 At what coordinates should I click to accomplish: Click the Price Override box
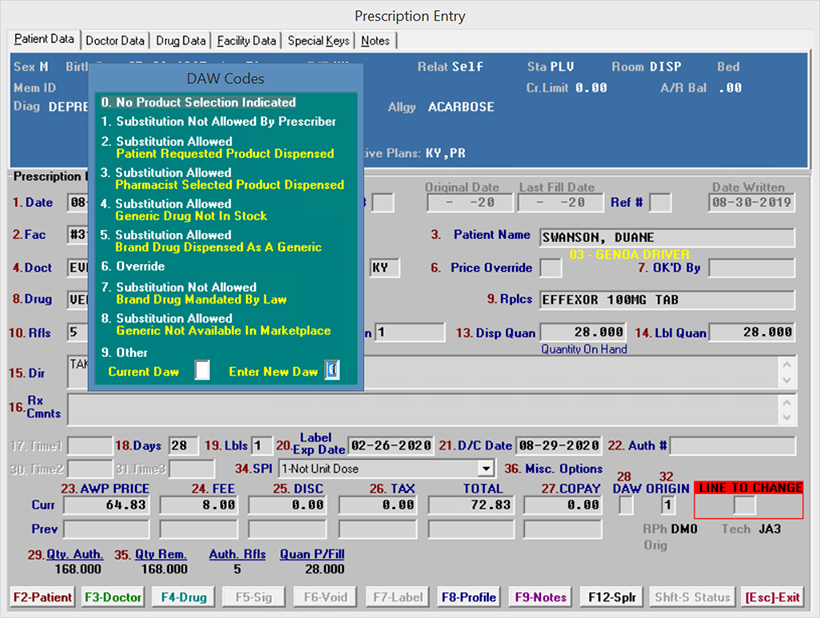pyautogui.click(x=551, y=268)
